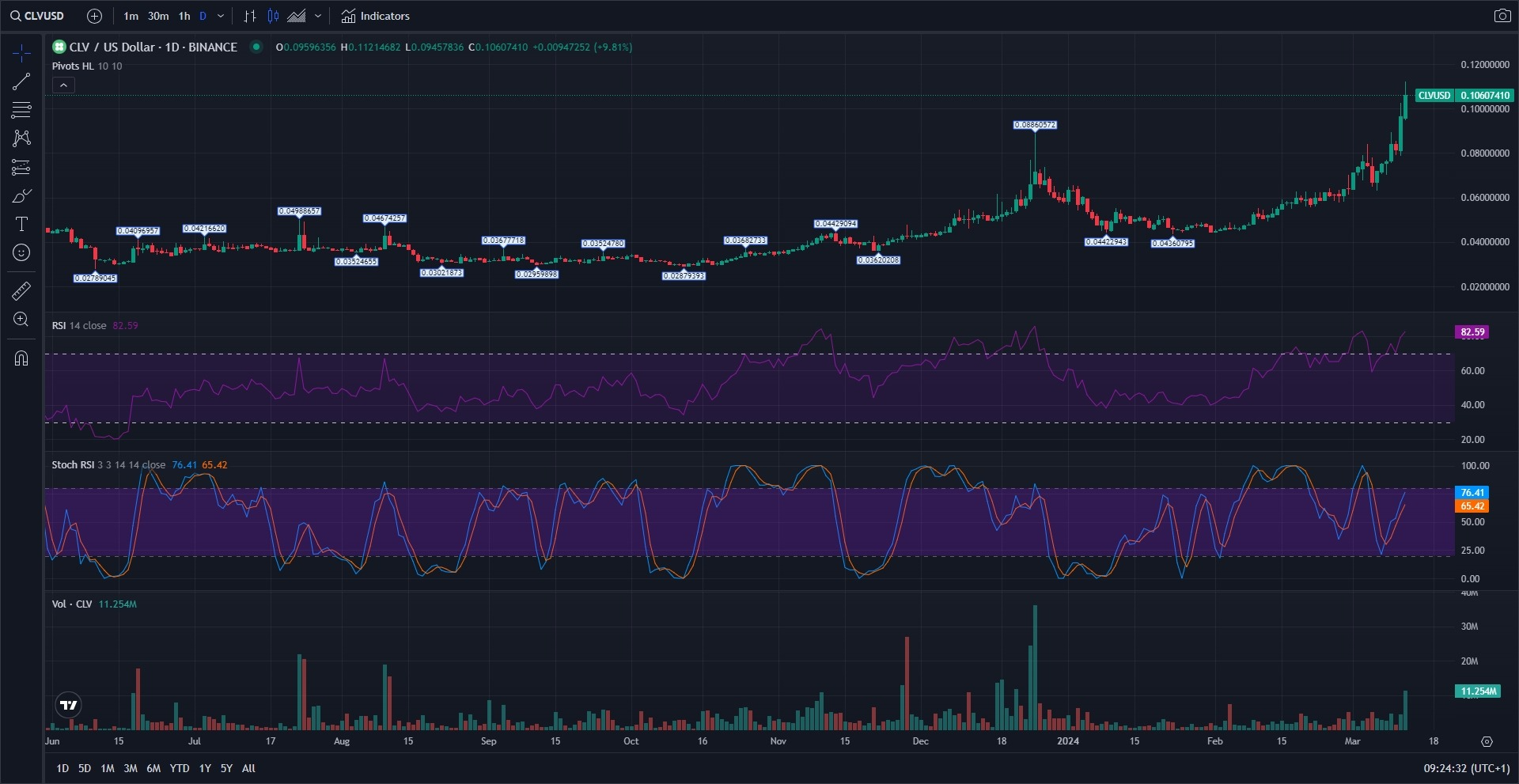Set date range to 1M
This screenshot has height=784, width=1519.
(108, 768)
